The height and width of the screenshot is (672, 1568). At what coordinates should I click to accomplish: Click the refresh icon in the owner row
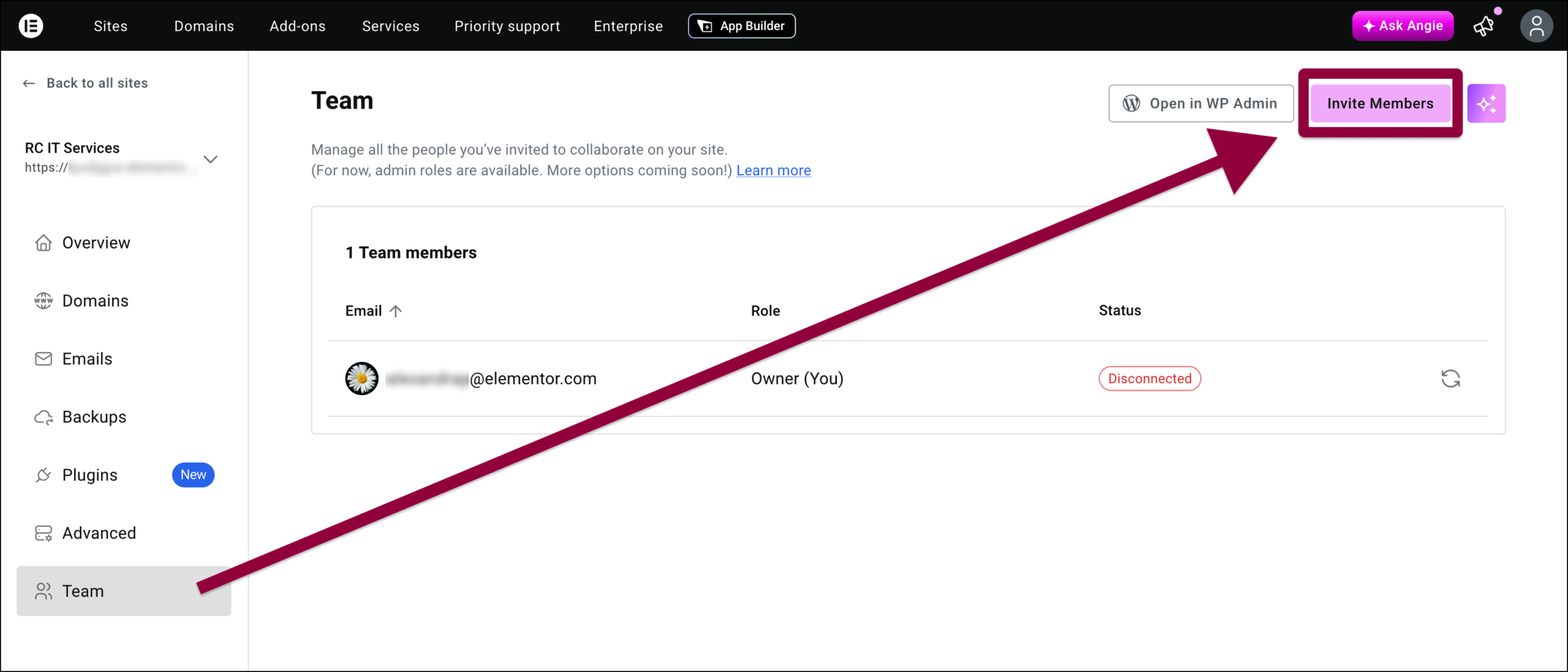pos(1450,379)
